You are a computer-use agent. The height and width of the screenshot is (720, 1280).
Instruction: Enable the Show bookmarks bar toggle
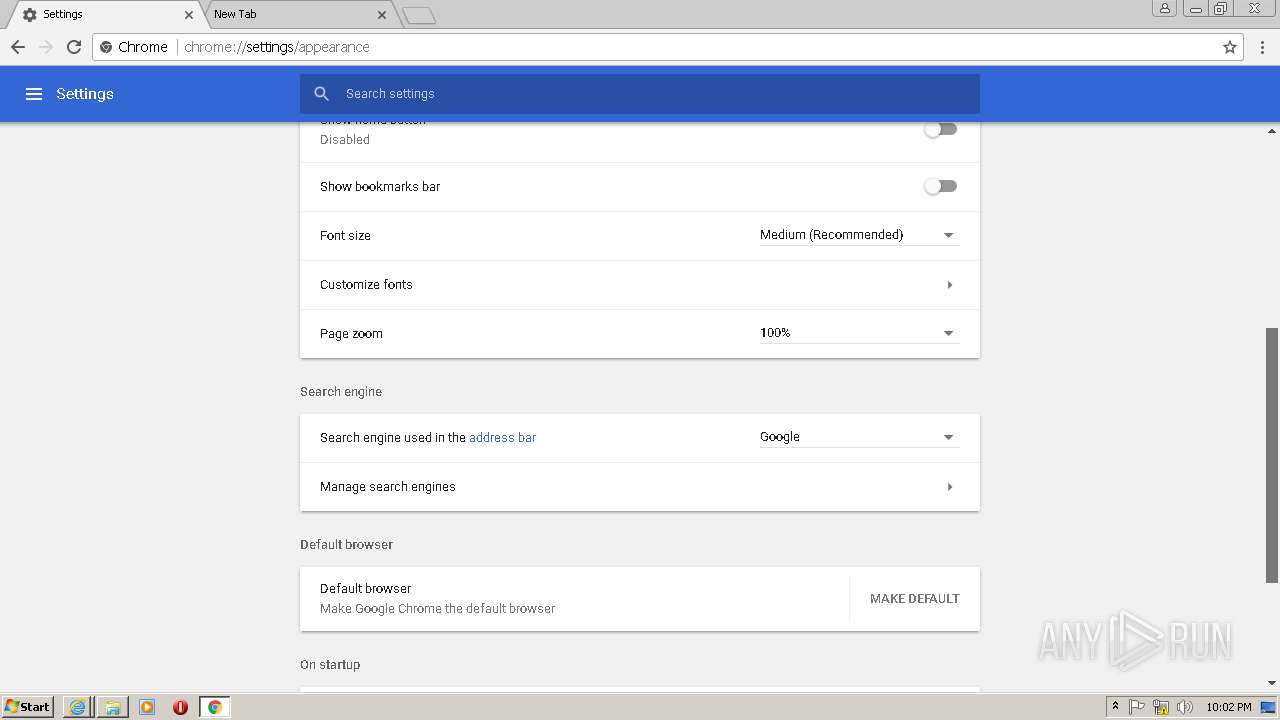click(940, 186)
